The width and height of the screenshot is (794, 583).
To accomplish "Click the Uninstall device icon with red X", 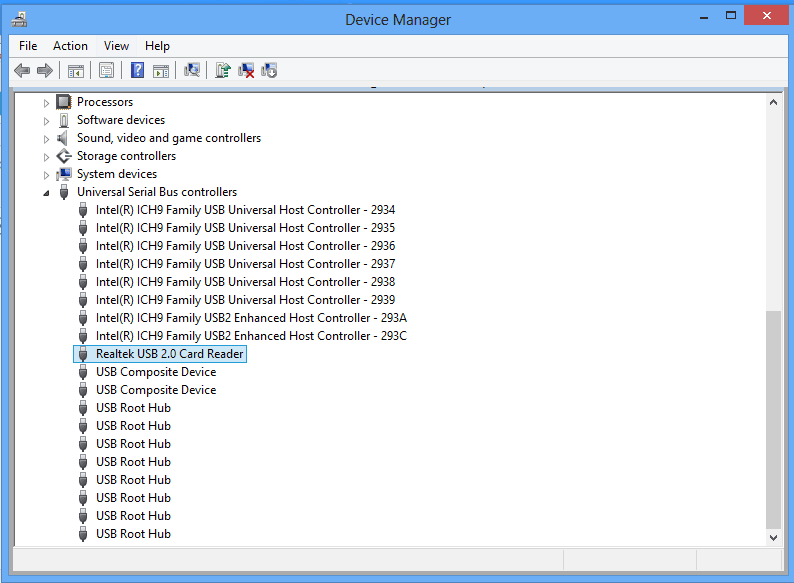I will click(x=246, y=70).
